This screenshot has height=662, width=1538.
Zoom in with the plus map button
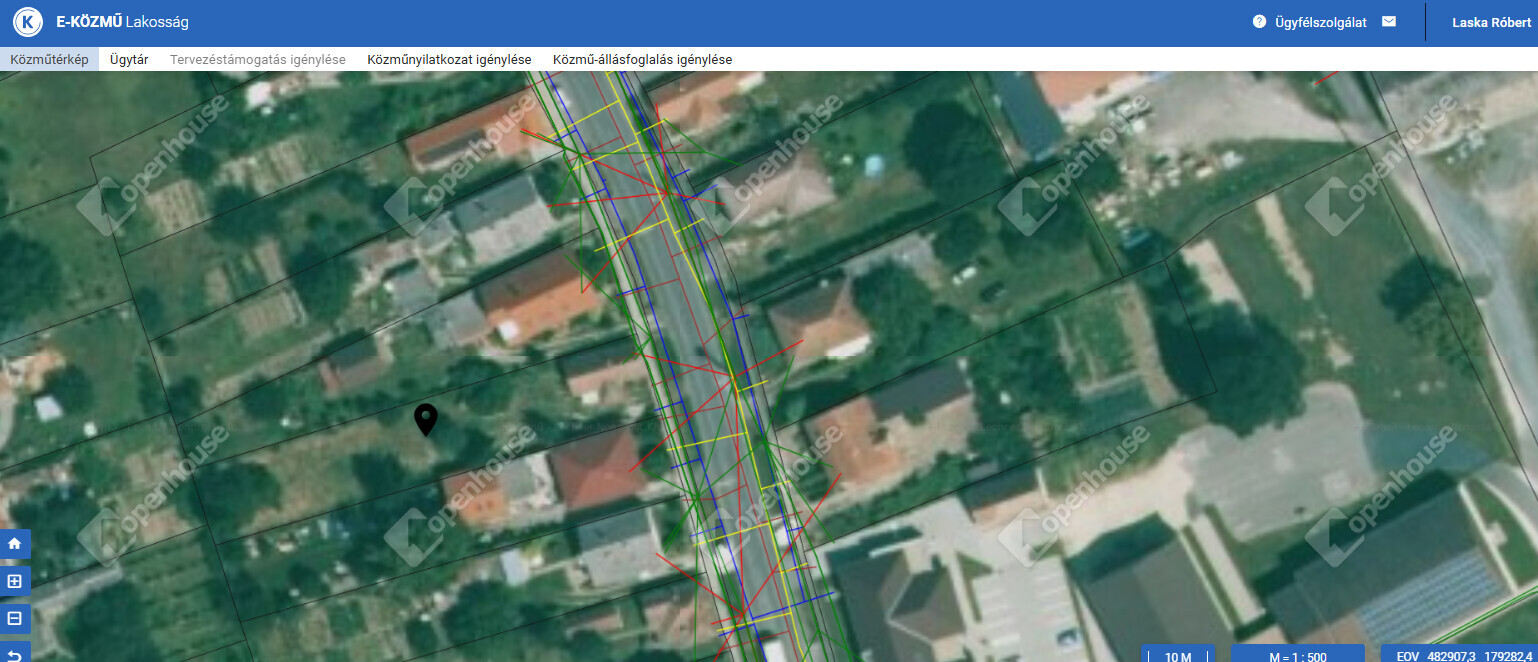(x=15, y=581)
